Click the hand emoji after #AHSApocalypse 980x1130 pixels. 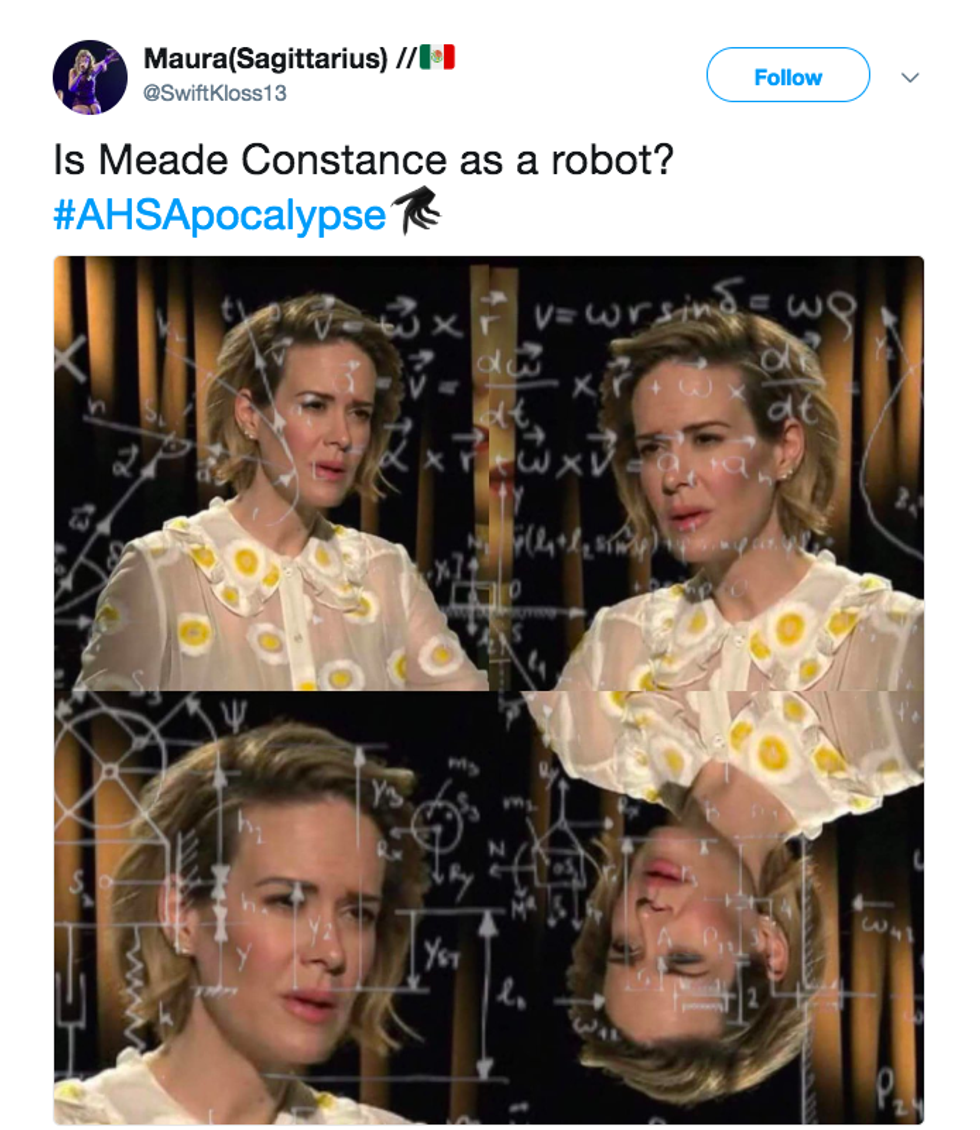tap(416, 210)
